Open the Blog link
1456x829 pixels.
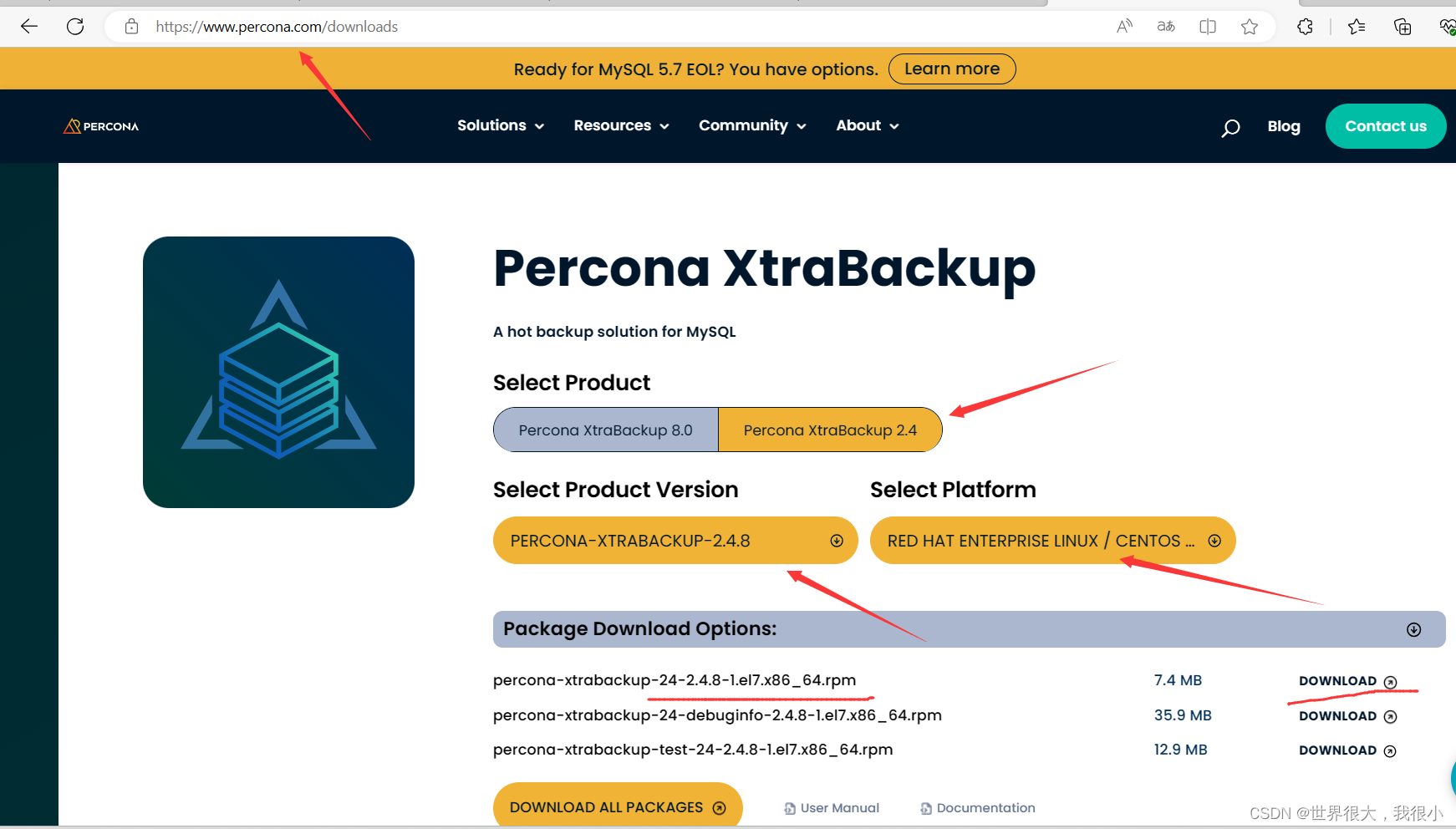coord(1284,126)
